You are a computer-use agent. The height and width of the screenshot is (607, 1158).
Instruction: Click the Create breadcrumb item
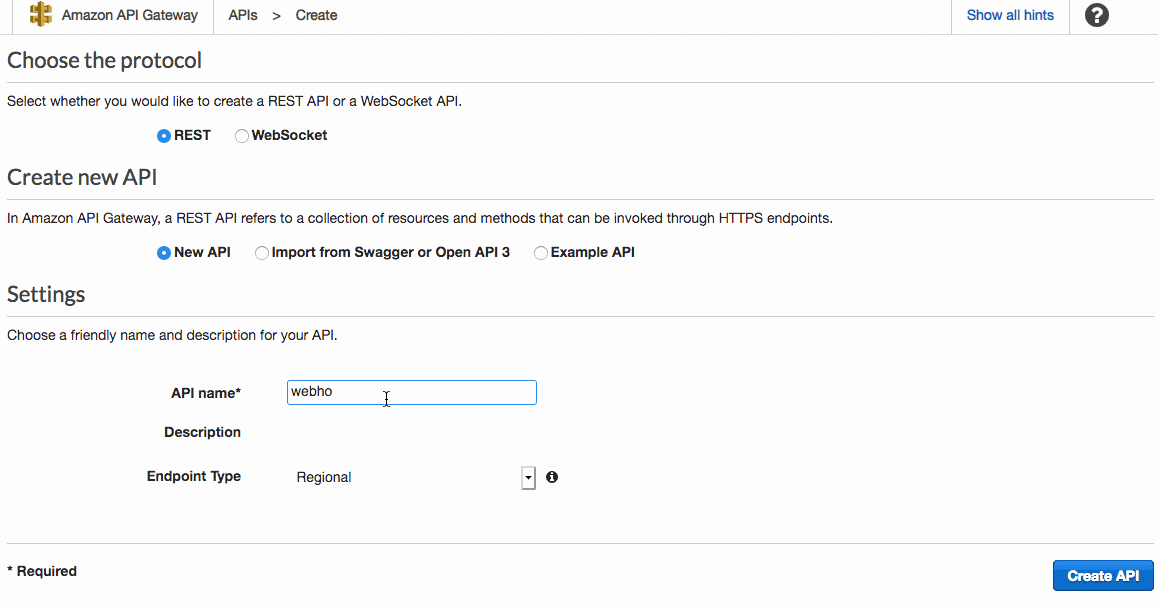[316, 15]
